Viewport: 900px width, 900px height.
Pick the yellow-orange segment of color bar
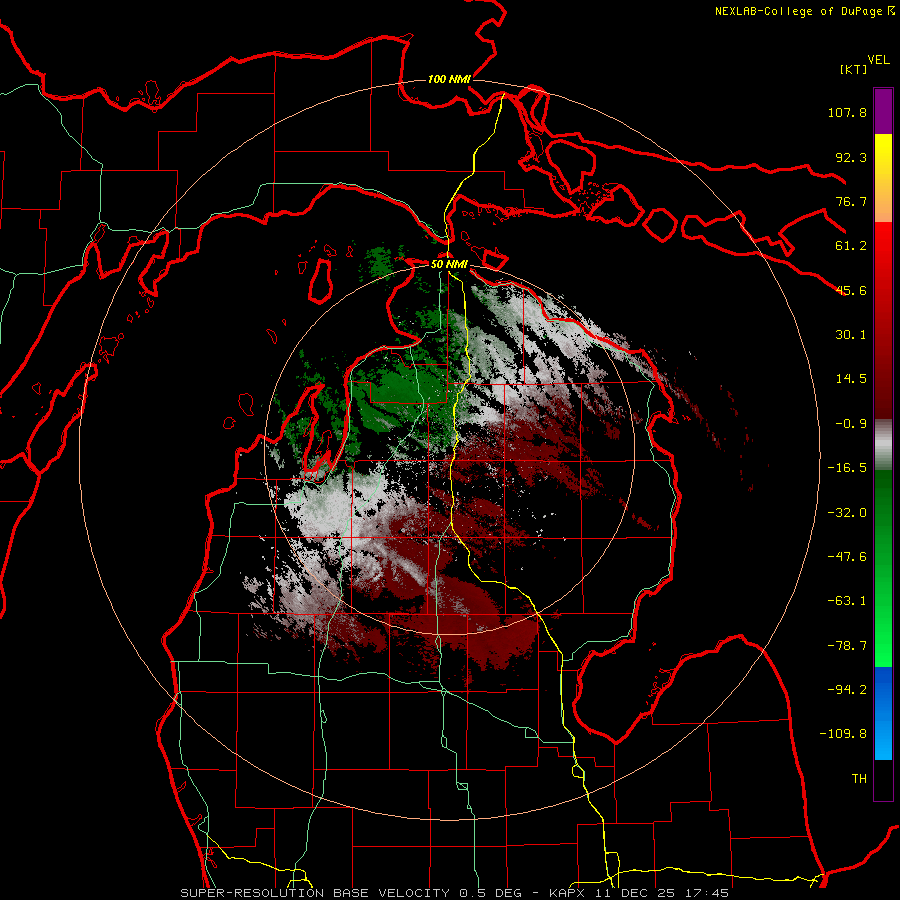tap(883, 178)
